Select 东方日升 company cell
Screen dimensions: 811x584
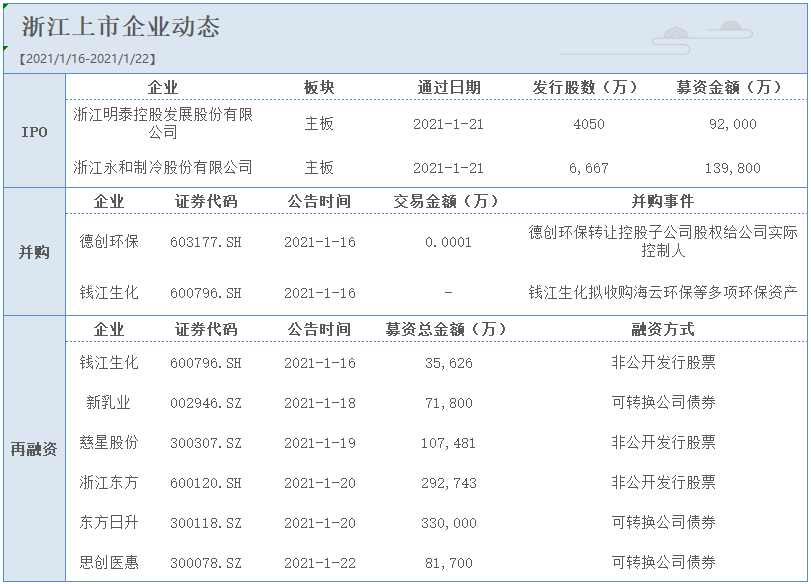[109, 522]
